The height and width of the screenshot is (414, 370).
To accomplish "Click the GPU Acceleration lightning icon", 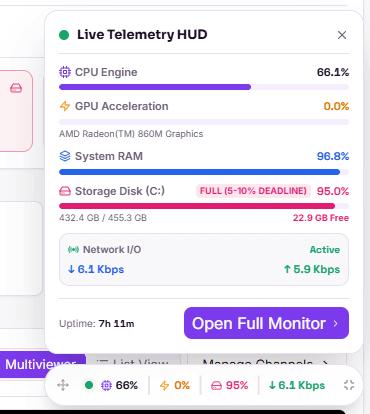I will pos(65,106).
